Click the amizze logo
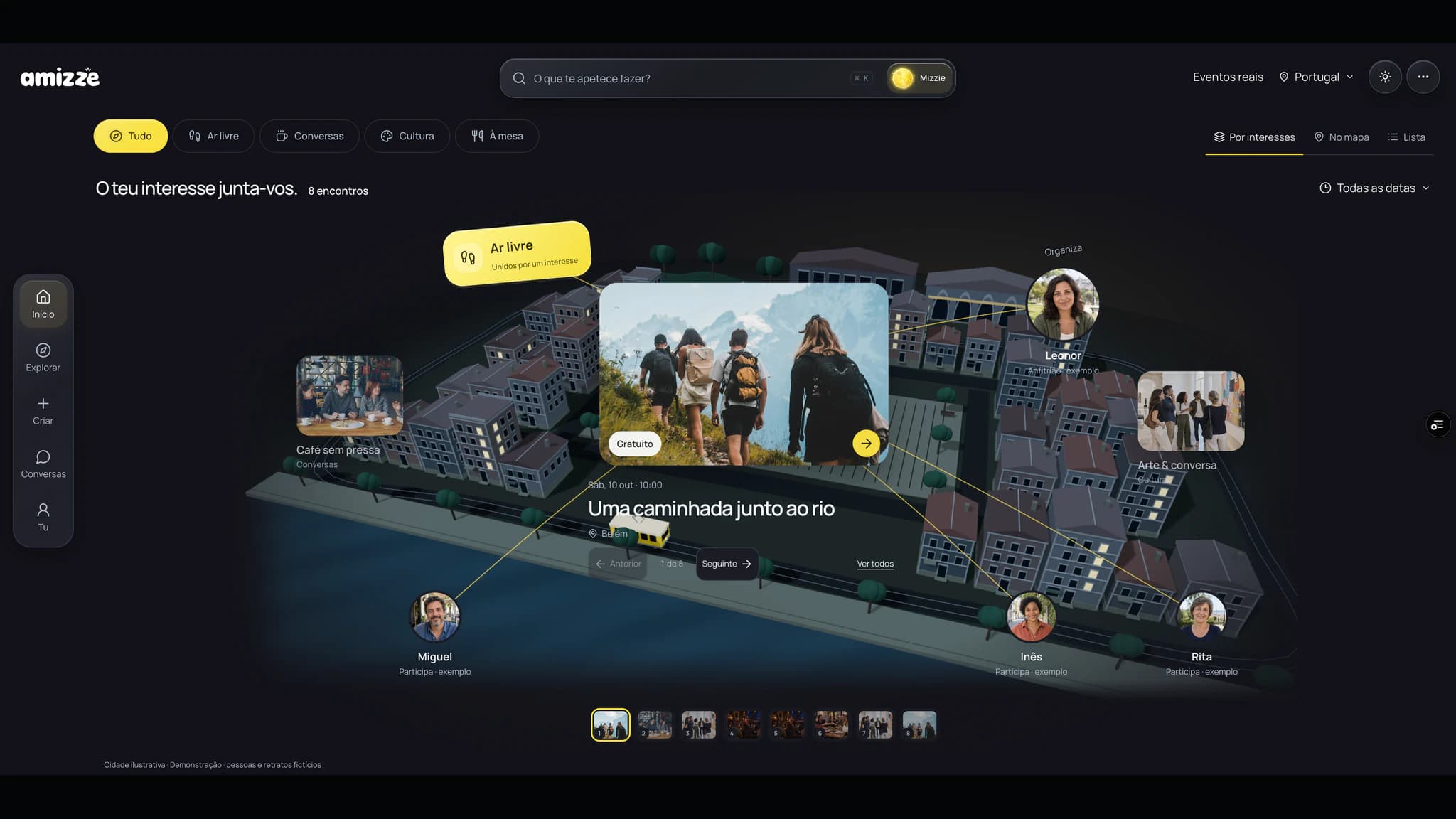1456x819 pixels. (x=60, y=77)
